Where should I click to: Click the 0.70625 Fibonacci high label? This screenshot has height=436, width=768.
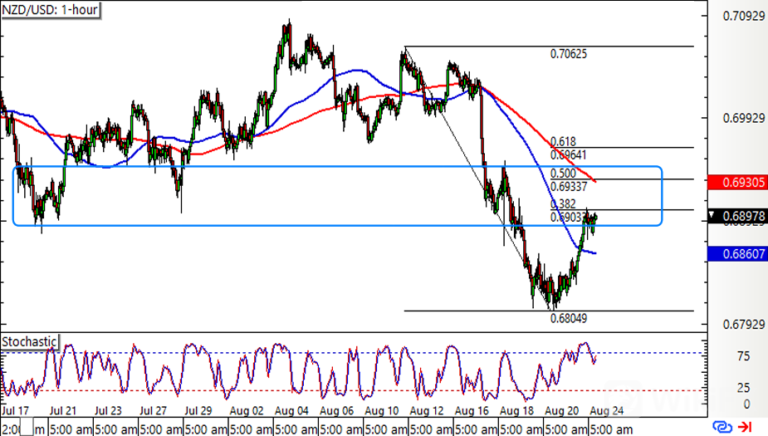[x=569, y=54]
